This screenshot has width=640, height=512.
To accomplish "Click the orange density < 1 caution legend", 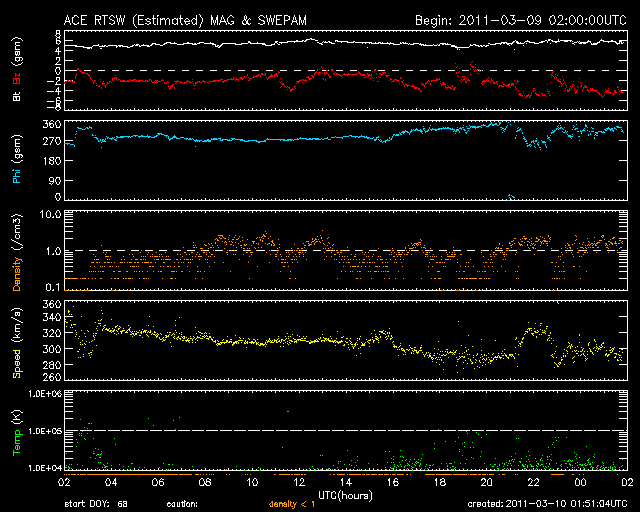I will [x=293, y=504].
